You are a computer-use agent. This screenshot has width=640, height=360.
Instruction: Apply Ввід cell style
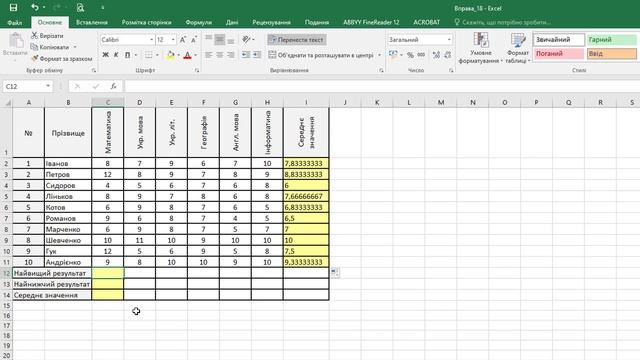point(611,53)
